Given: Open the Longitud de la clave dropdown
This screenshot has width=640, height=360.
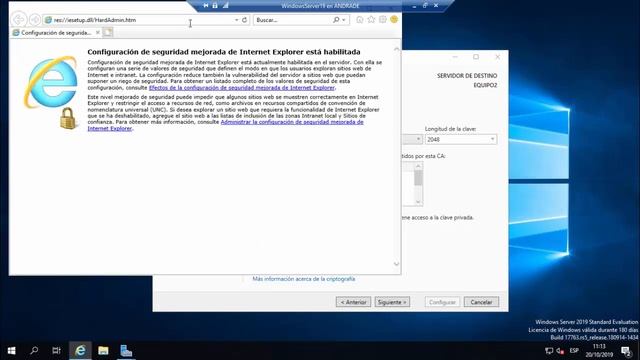Looking at the screenshot, I should click(461, 140).
